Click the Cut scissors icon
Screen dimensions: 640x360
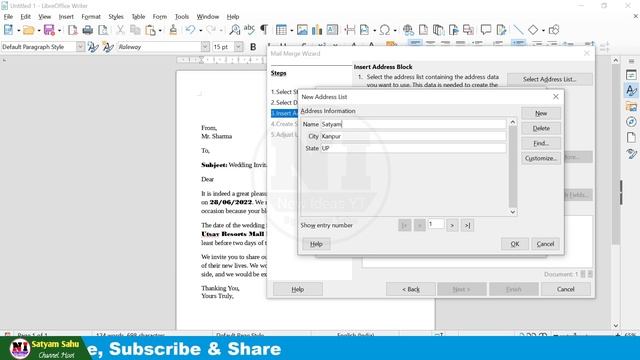120,30
